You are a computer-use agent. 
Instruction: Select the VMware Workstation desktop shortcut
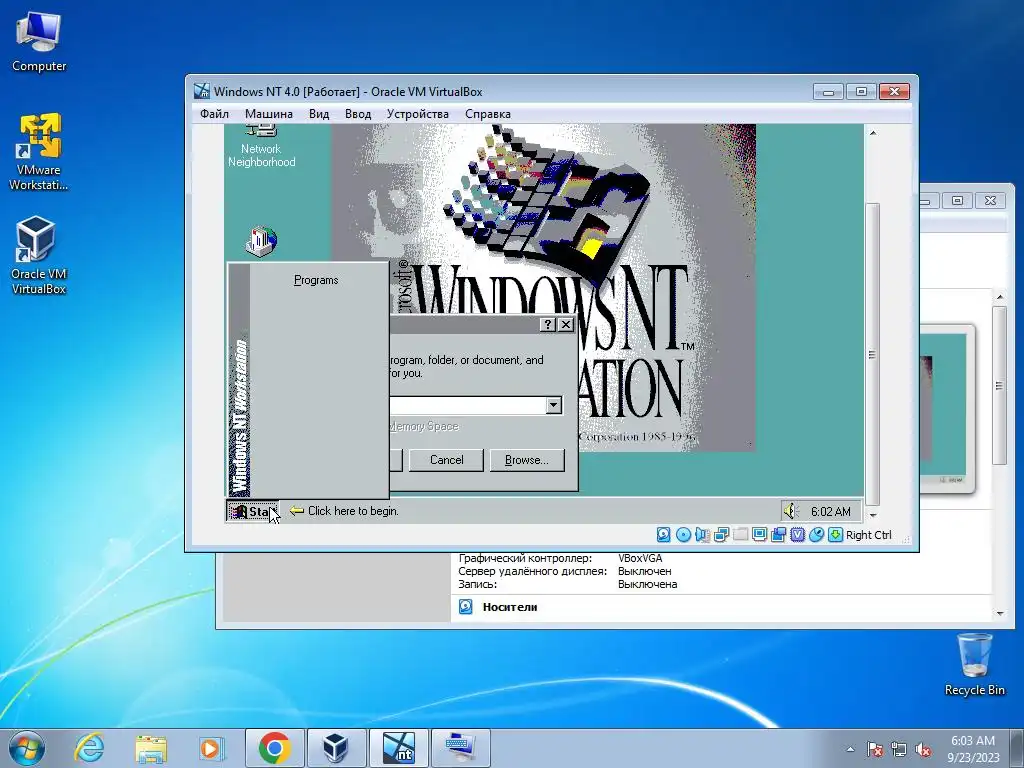click(39, 152)
